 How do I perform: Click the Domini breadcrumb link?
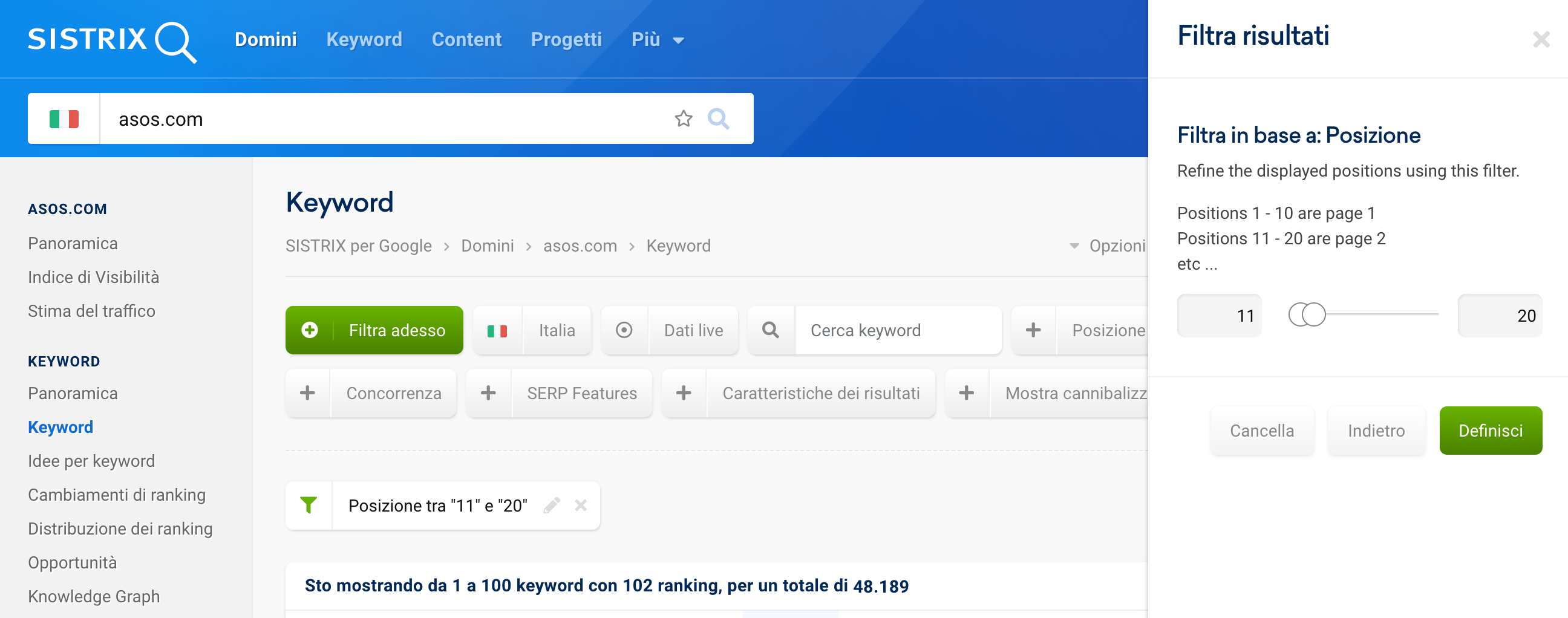tap(488, 246)
